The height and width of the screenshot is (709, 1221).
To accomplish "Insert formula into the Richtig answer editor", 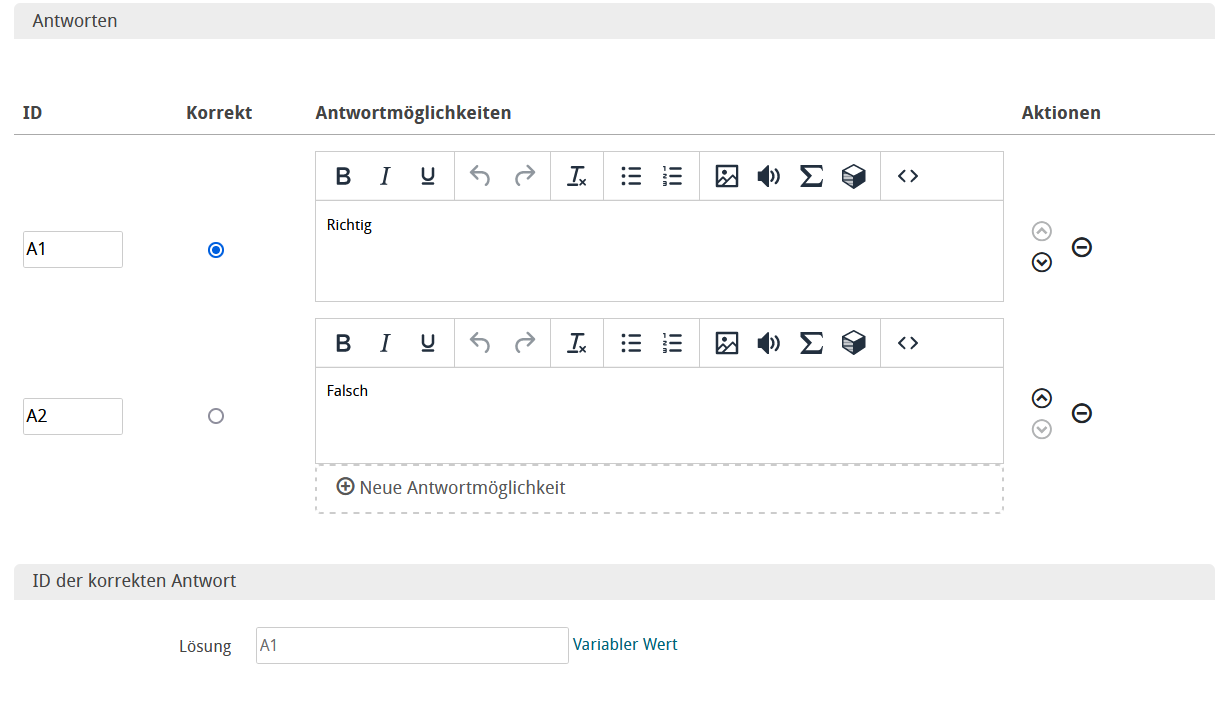I will tap(811, 177).
